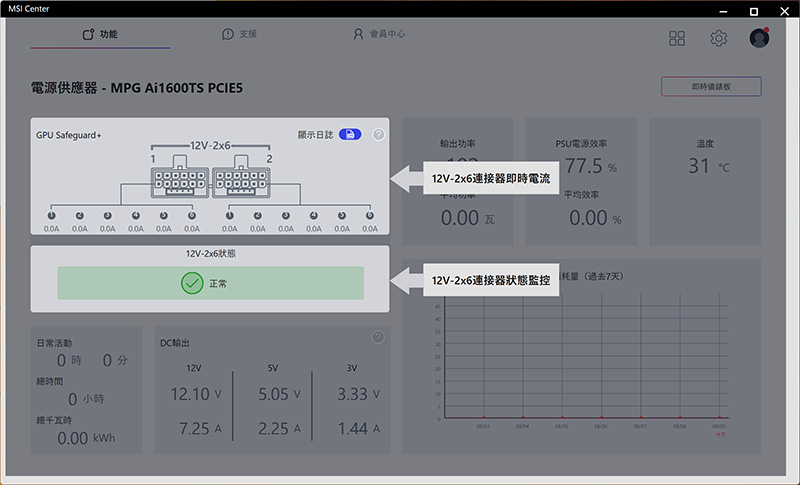800x485 pixels.
Task: Click the DC輸出 panel title
Action: [x=175, y=343]
